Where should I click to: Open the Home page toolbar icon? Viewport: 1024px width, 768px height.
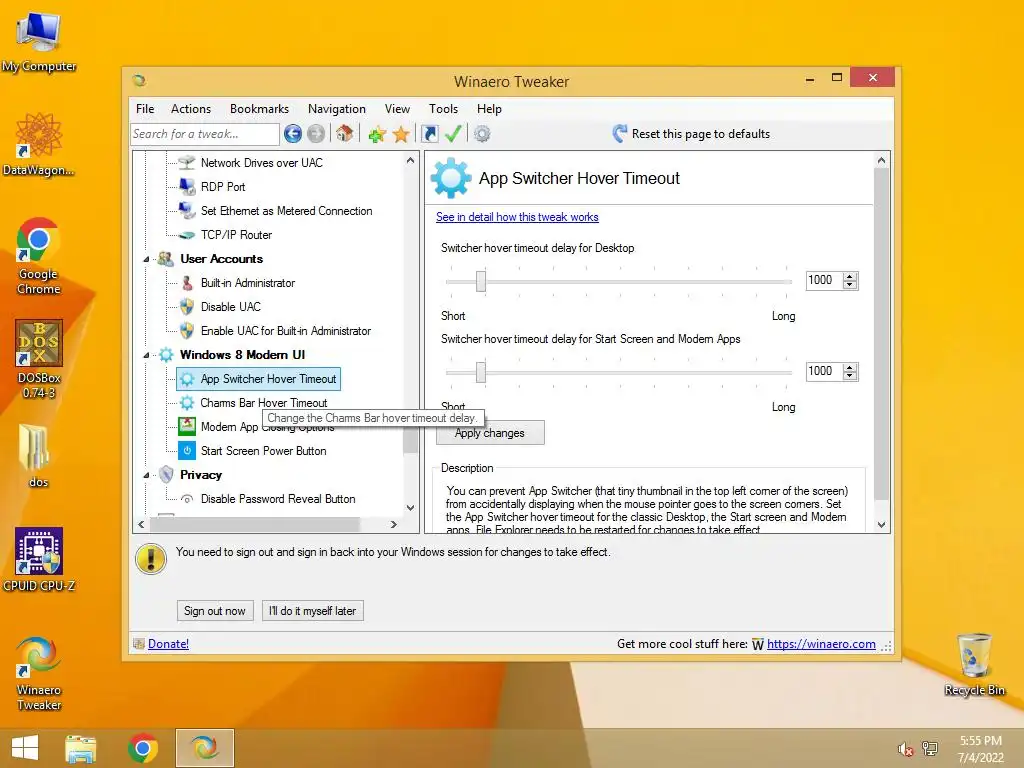coord(345,134)
